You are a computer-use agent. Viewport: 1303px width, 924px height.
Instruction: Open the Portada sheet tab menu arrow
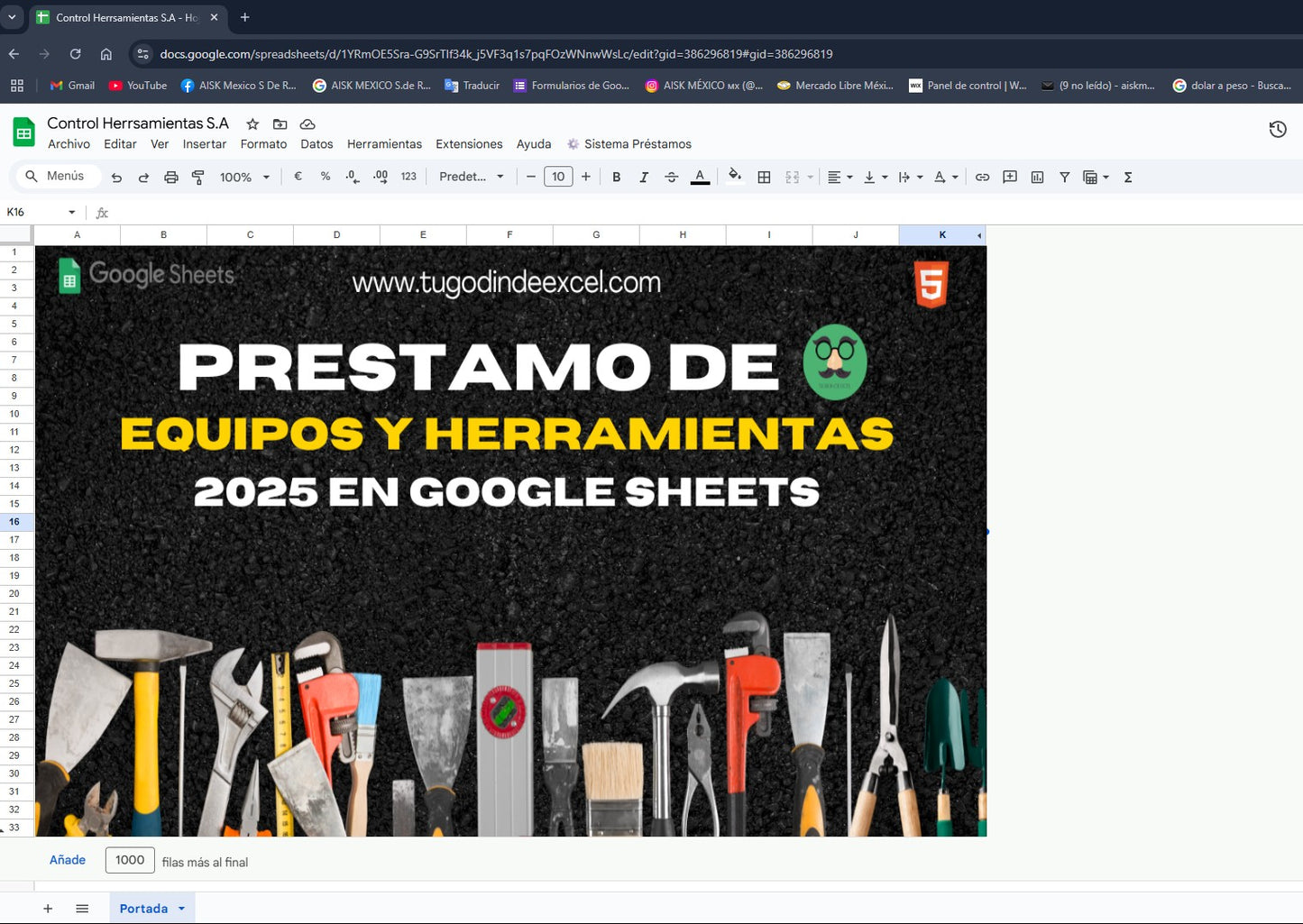click(179, 908)
